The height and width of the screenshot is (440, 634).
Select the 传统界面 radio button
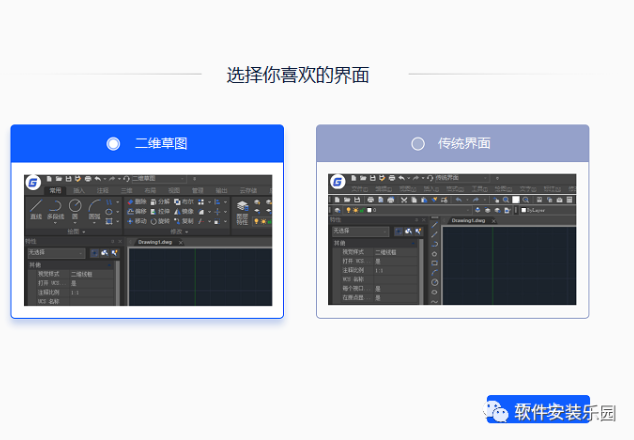[418, 144]
